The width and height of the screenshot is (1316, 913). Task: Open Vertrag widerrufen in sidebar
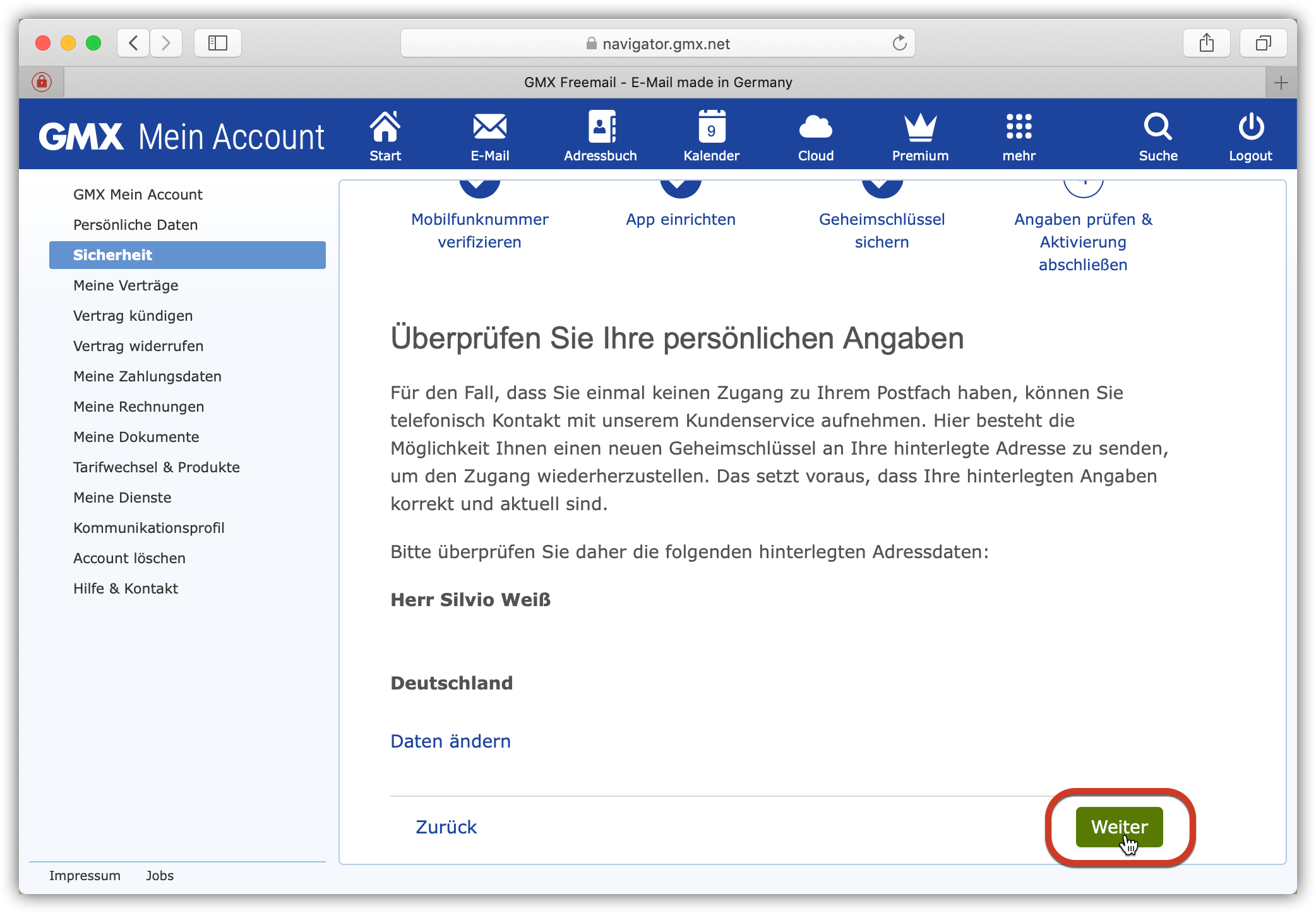pos(138,346)
